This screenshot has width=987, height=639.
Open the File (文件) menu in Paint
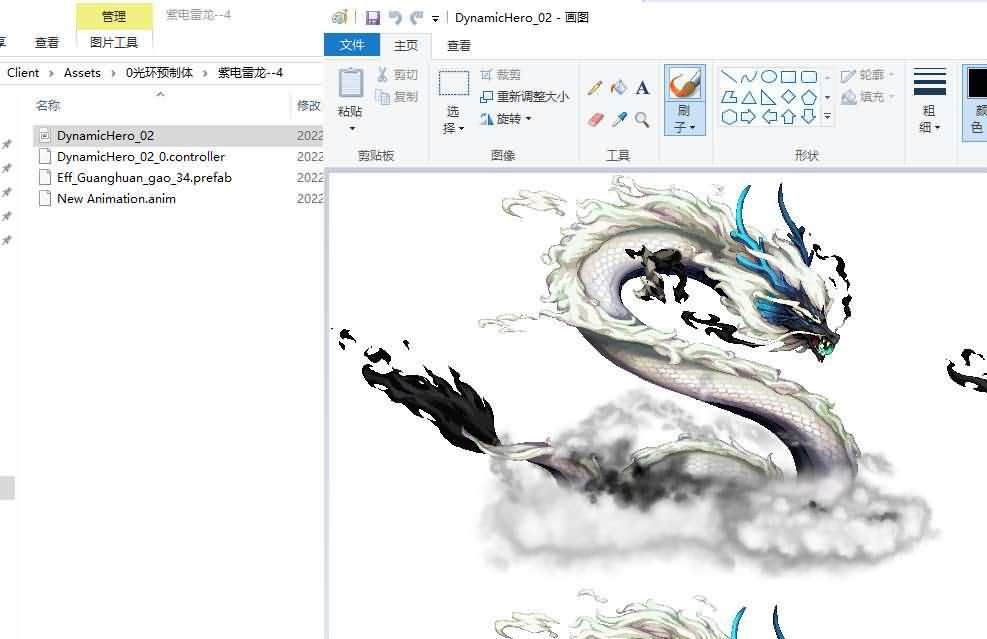(x=352, y=45)
